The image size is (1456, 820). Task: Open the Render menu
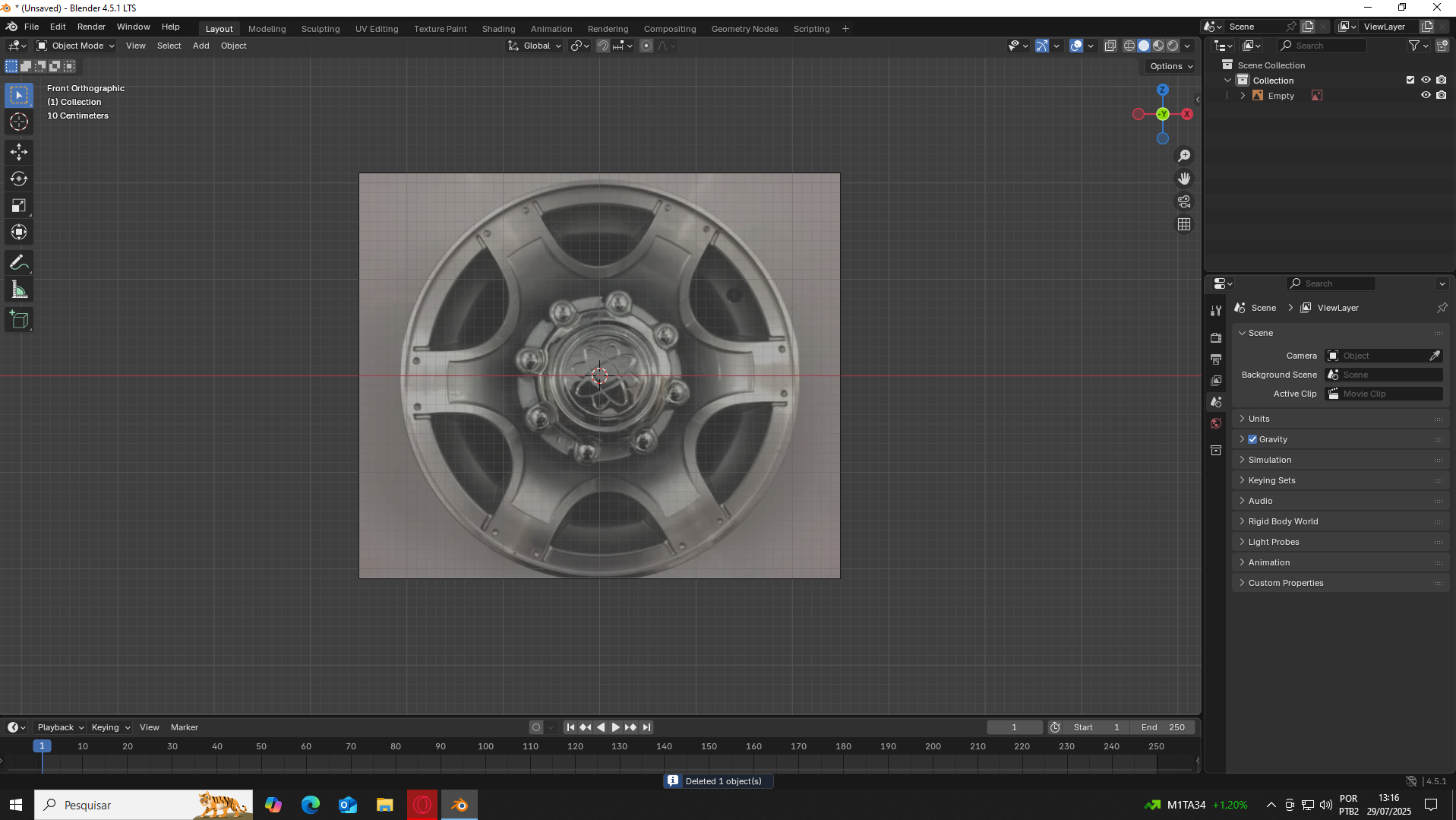tap(91, 27)
